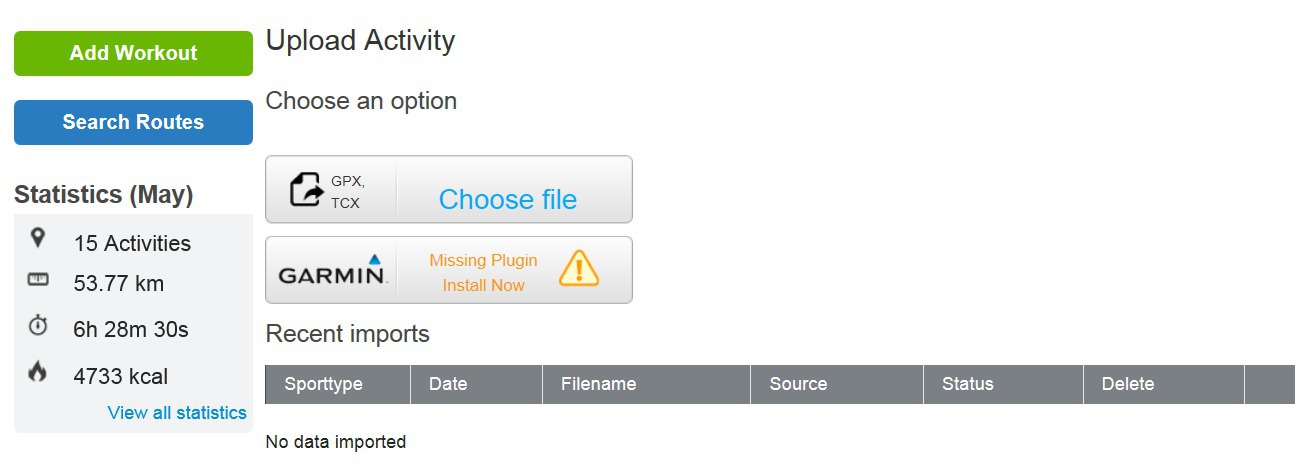Choose a file to upload
This screenshot has height=464, width=1301.
(507, 199)
